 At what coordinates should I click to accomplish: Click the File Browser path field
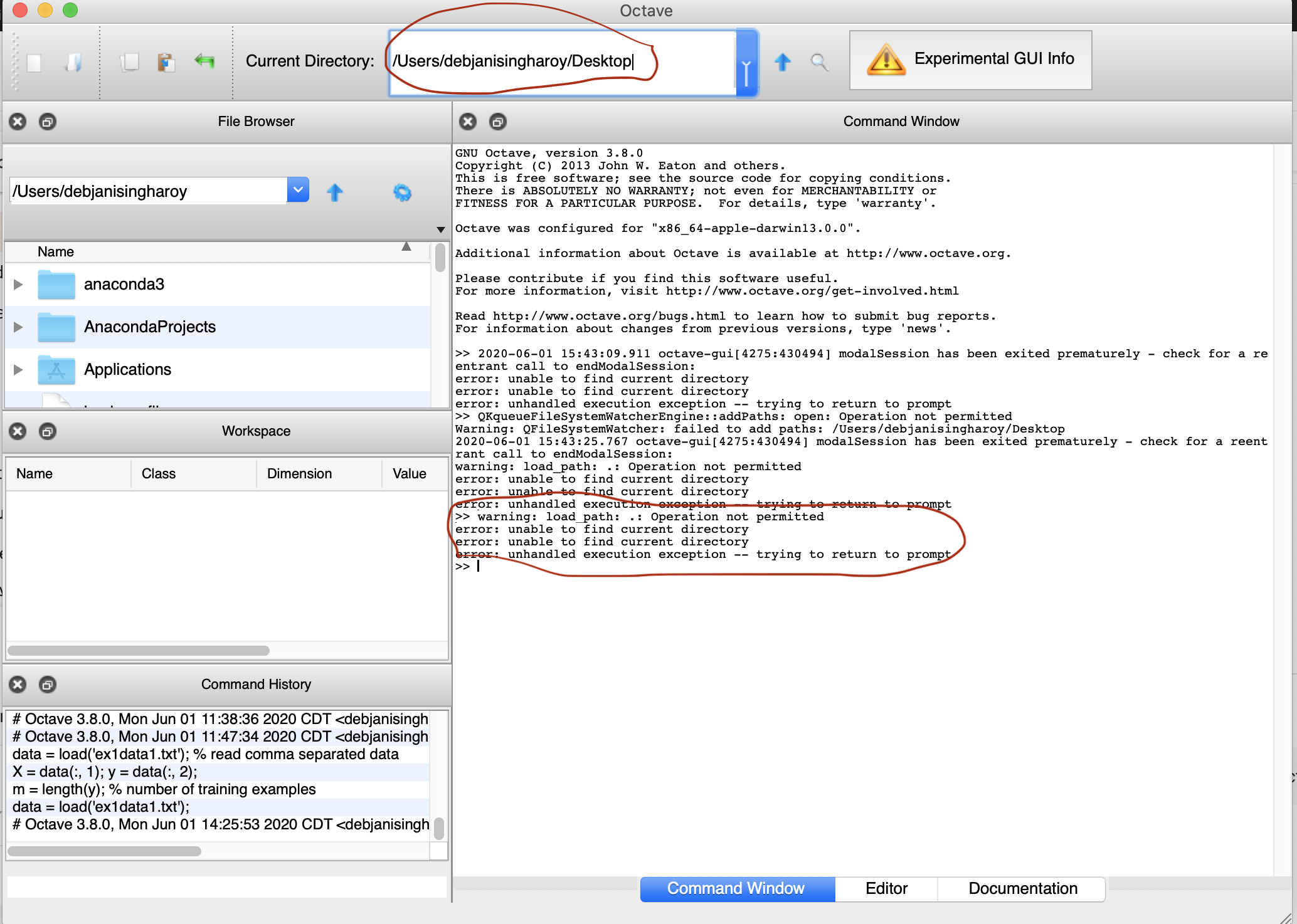point(149,191)
